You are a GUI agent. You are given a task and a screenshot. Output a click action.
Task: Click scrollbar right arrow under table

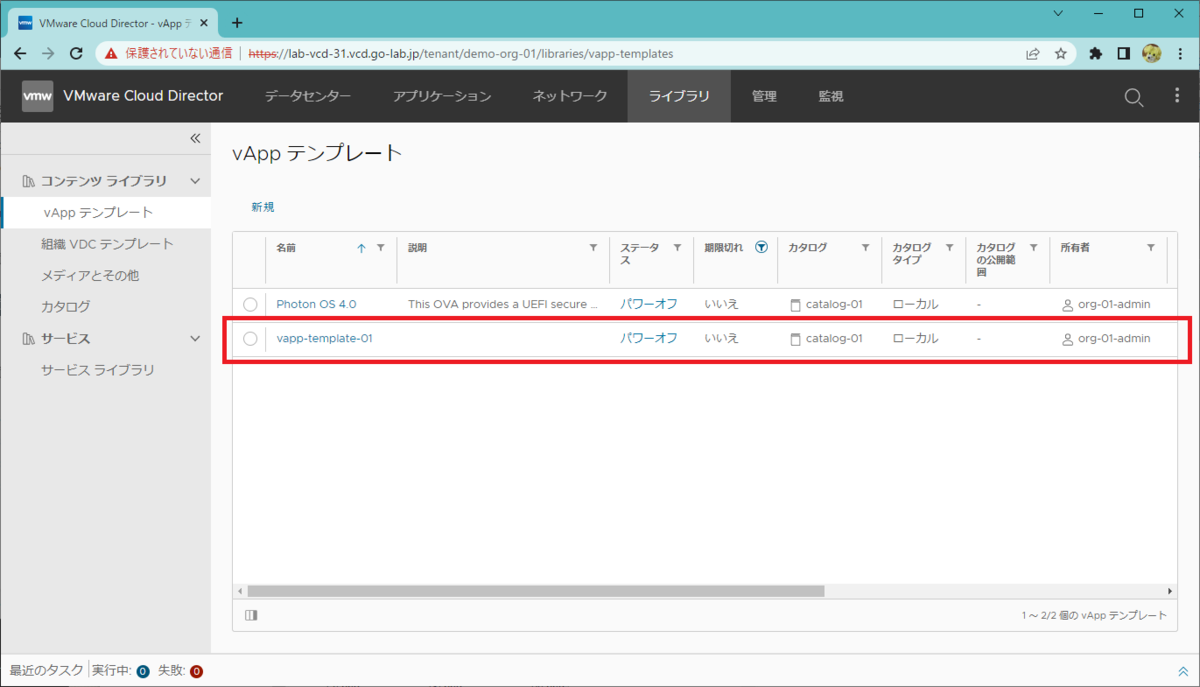[1171, 591]
